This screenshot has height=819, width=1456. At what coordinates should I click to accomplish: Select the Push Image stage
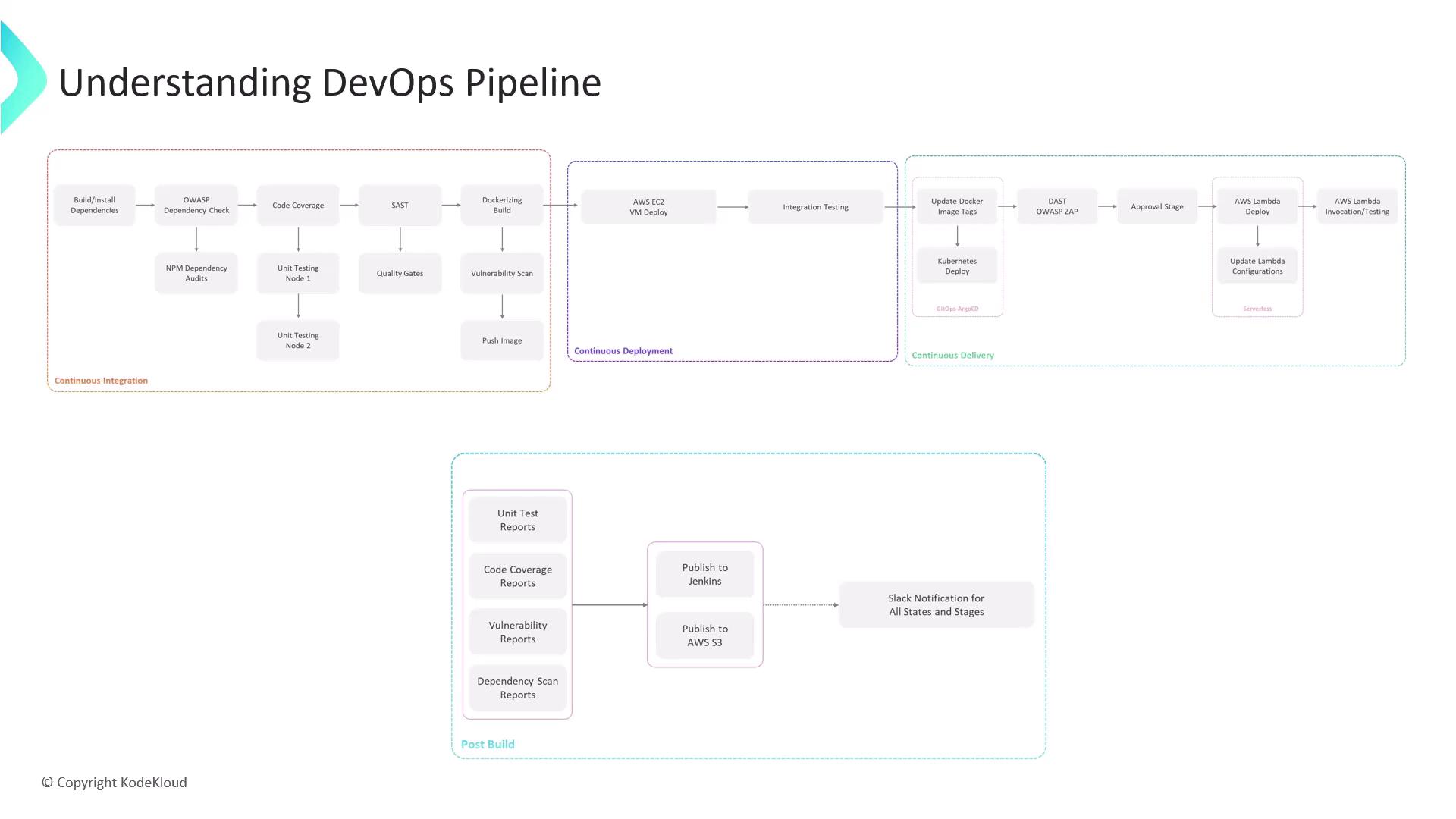pyautogui.click(x=502, y=340)
